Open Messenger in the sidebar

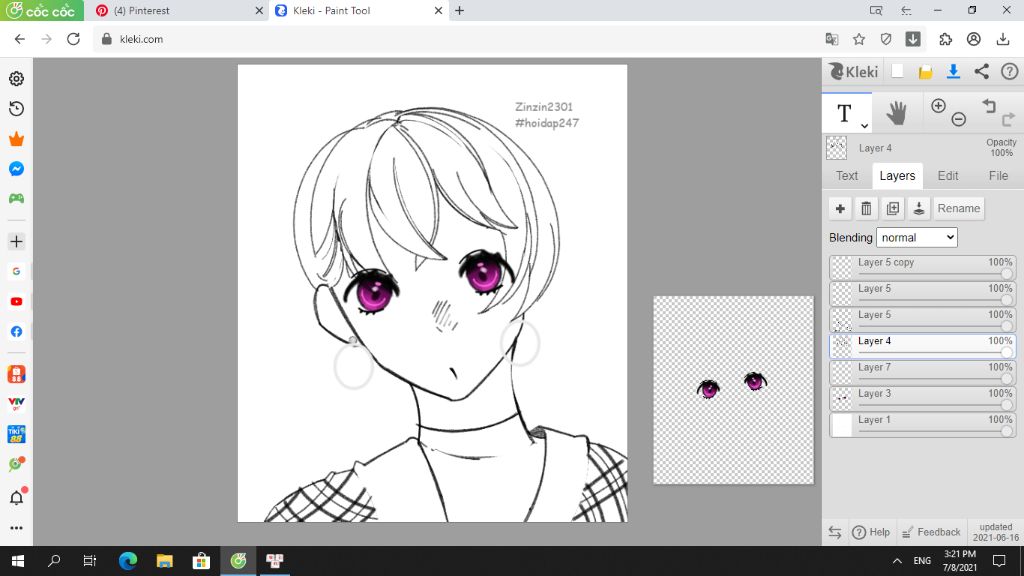pos(16,169)
